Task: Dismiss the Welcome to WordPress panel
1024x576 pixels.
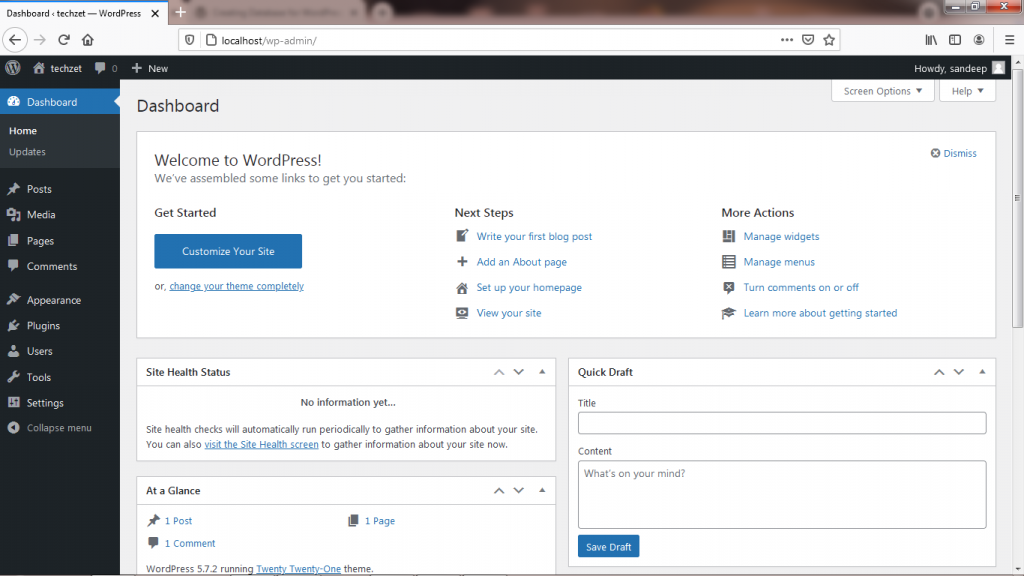Action: [x=953, y=153]
